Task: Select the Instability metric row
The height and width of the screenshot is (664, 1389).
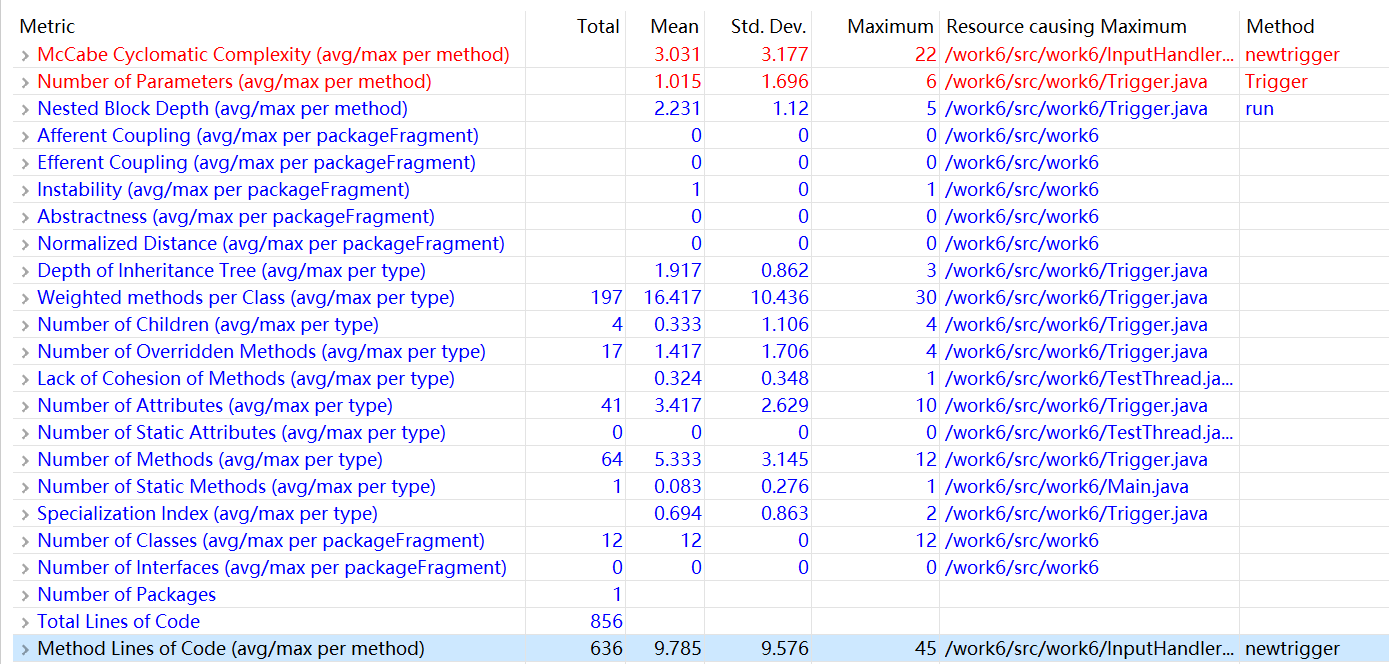Action: click(223, 190)
